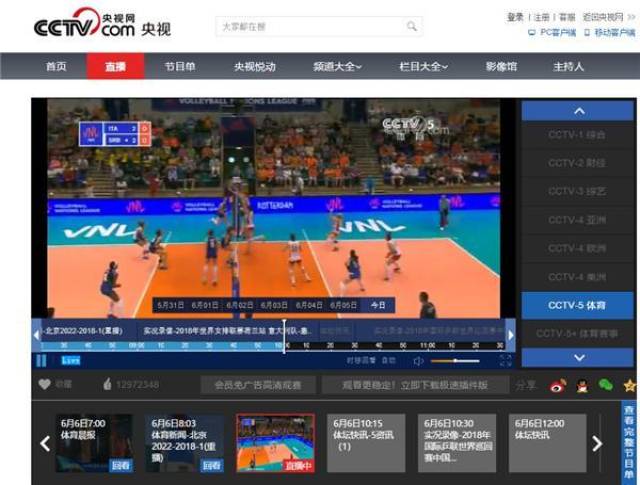Click 会员免广告高清观看 button
Viewport: 640px width, 485px height.
coord(258,385)
